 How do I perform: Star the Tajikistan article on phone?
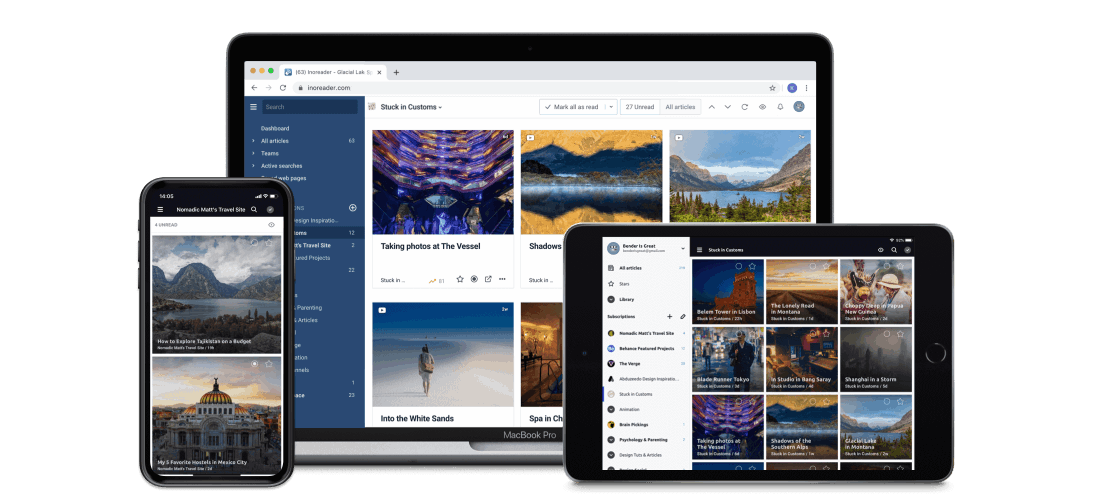click(x=269, y=243)
